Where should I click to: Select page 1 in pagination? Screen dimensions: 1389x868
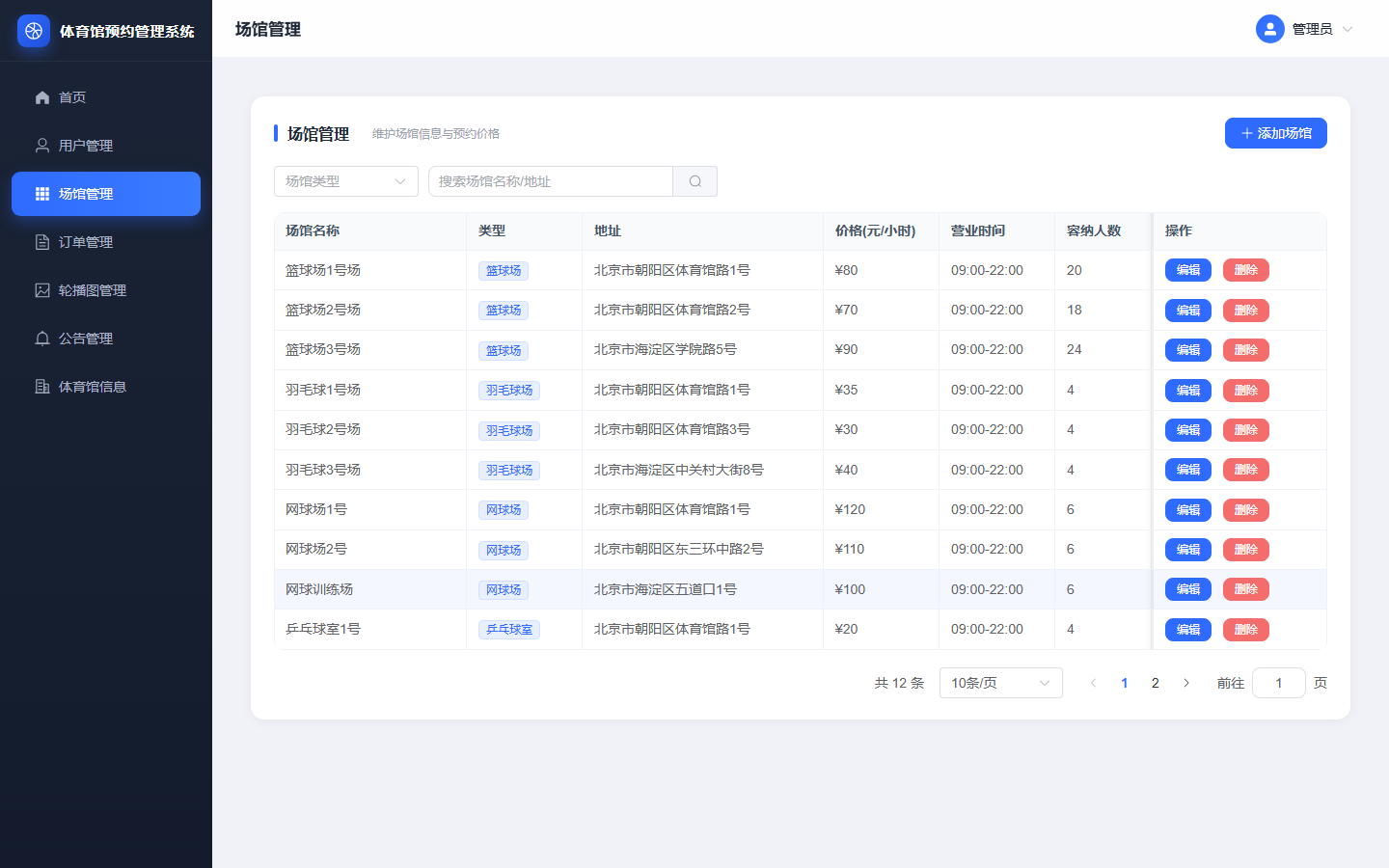pyautogui.click(x=1125, y=683)
